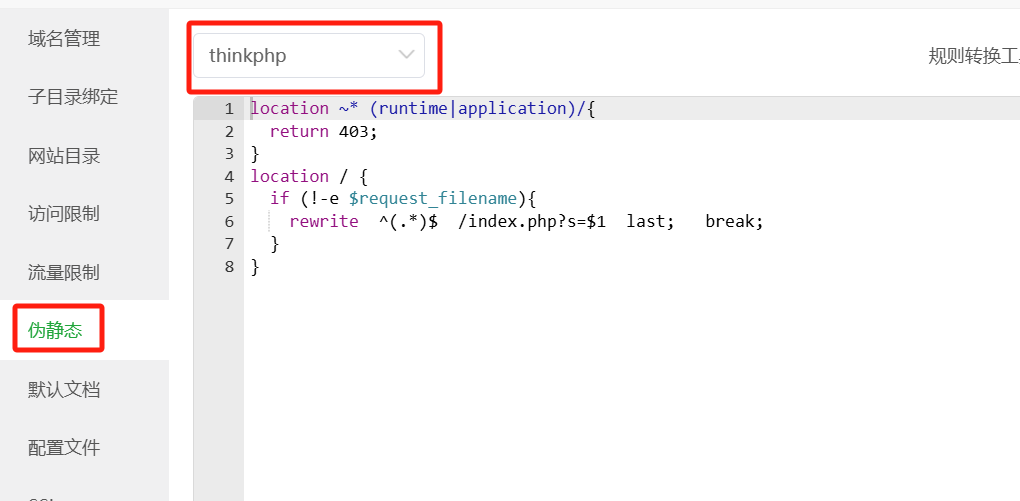The width and height of the screenshot is (1020, 501).
Task: Open the 流量限制 menu item
Action: 64,272
